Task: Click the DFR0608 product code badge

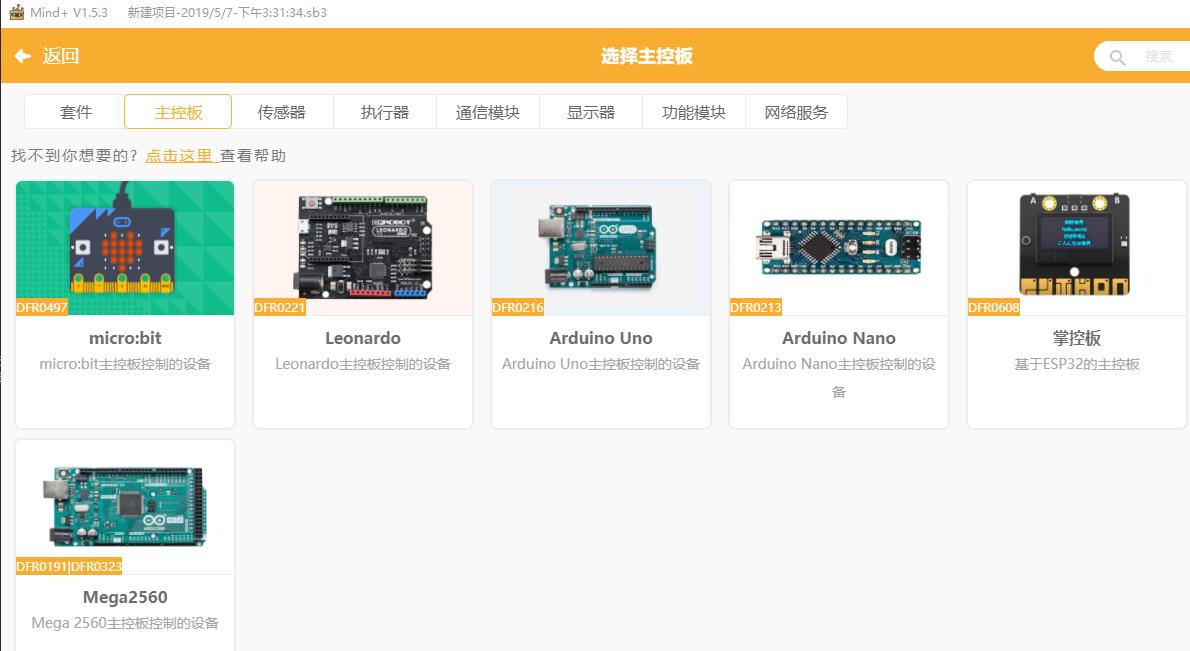Action: [x=993, y=307]
